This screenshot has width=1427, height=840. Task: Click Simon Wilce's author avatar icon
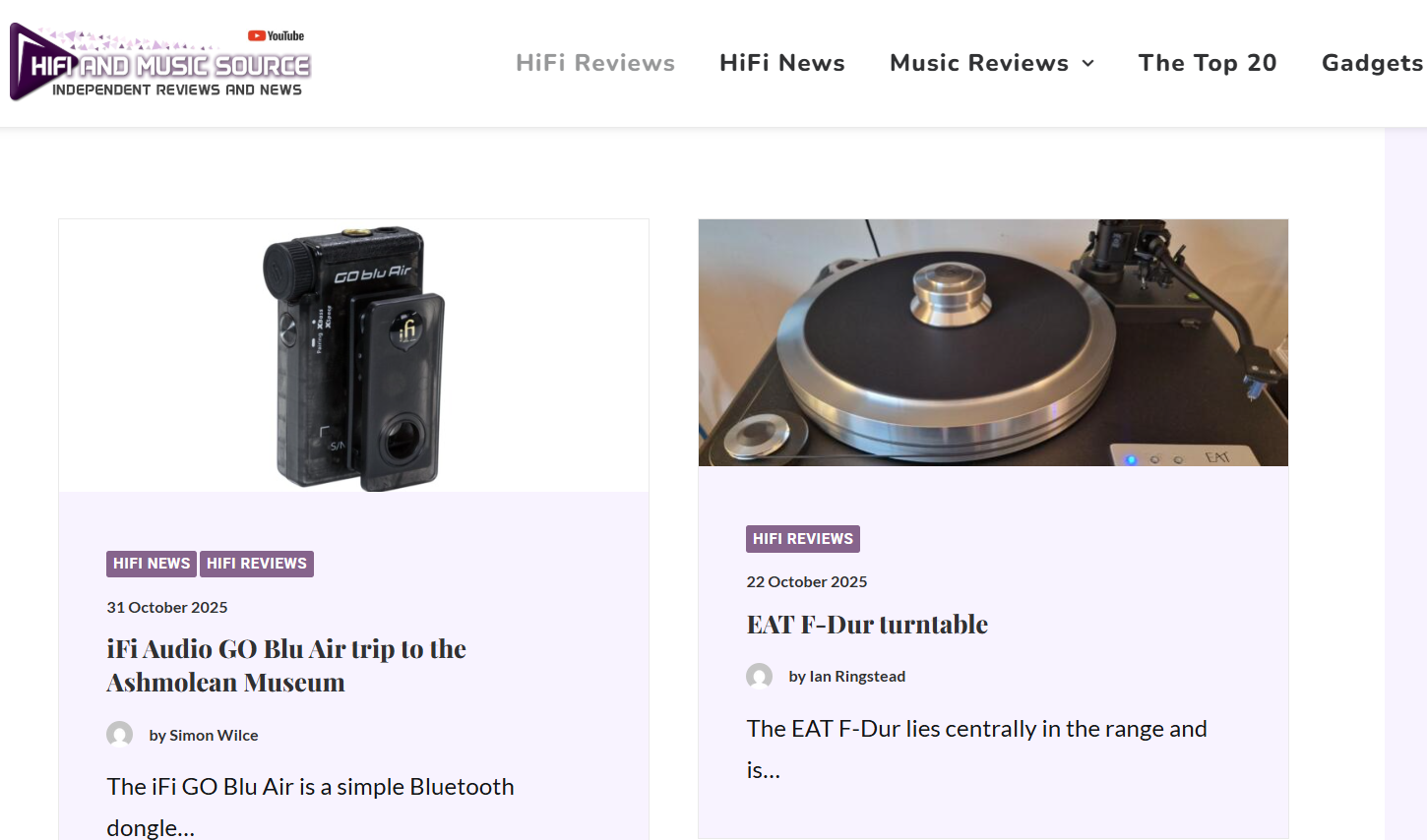pyautogui.click(x=120, y=735)
